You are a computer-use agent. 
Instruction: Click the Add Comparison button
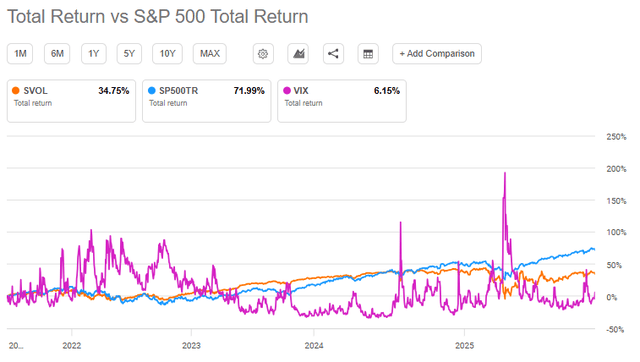pyautogui.click(x=437, y=54)
